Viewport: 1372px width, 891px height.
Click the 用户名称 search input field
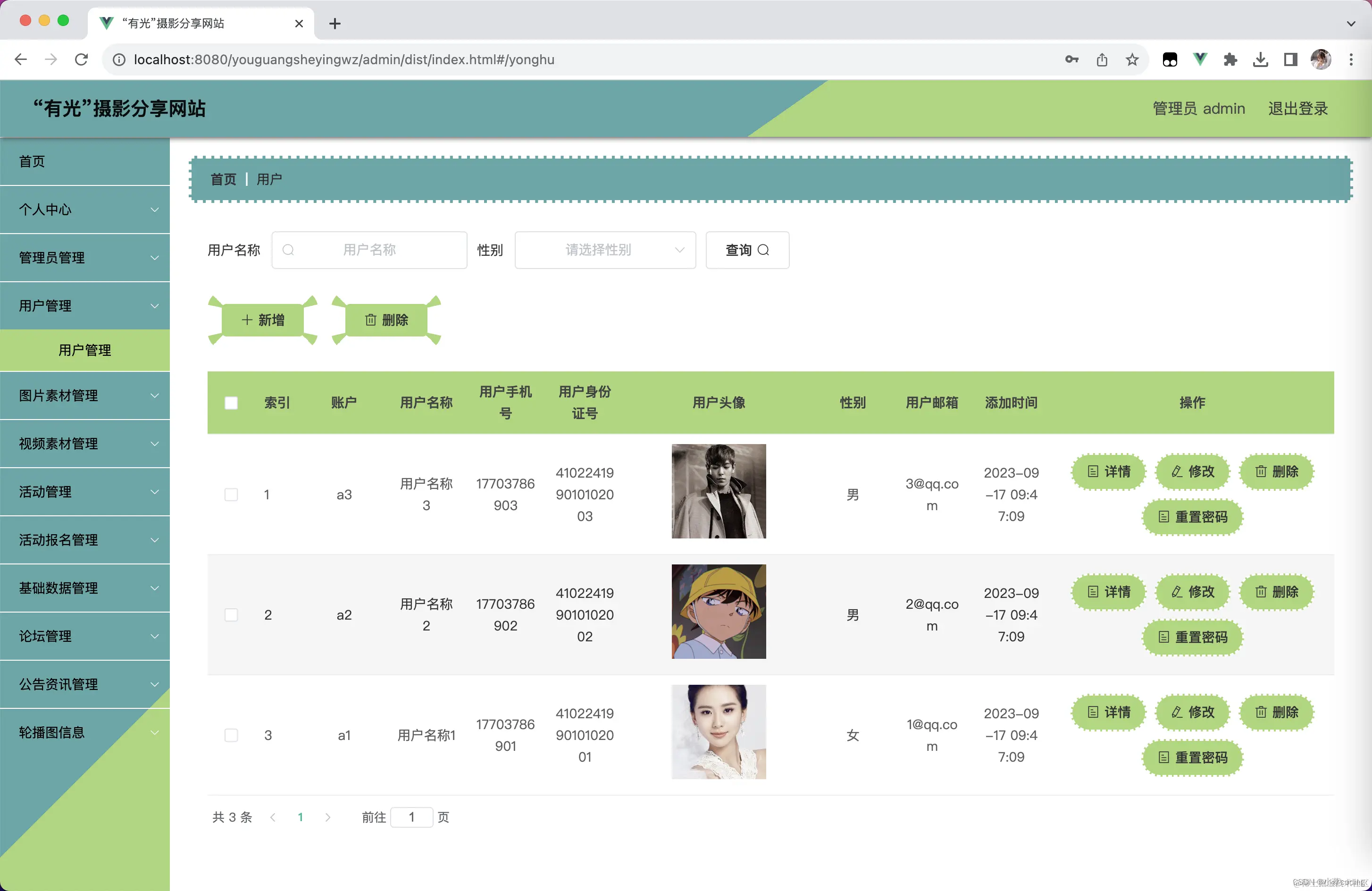(369, 250)
